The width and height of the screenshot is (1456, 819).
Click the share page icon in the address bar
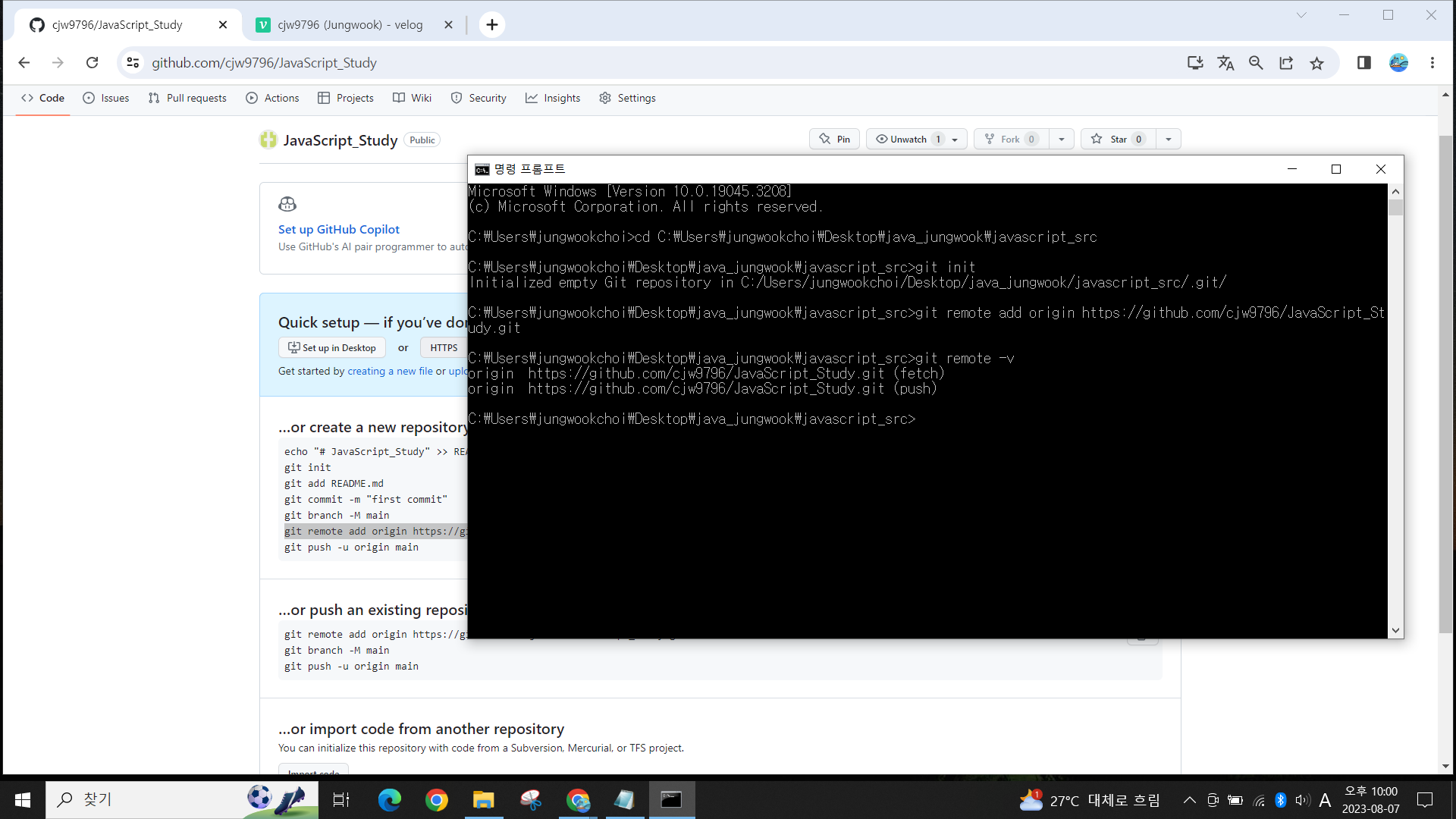(x=1286, y=63)
